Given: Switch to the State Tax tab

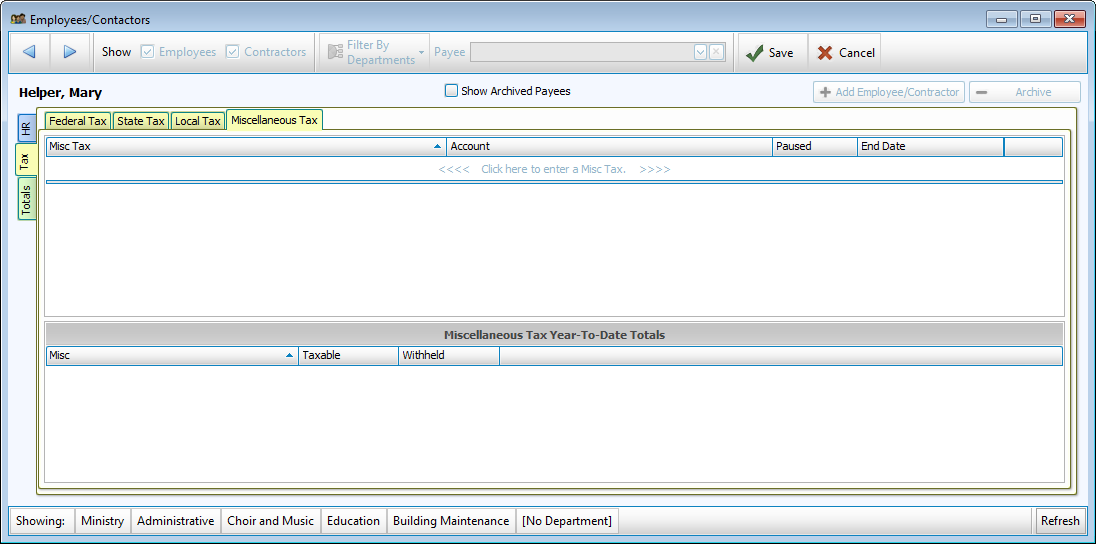Looking at the screenshot, I should (140, 121).
